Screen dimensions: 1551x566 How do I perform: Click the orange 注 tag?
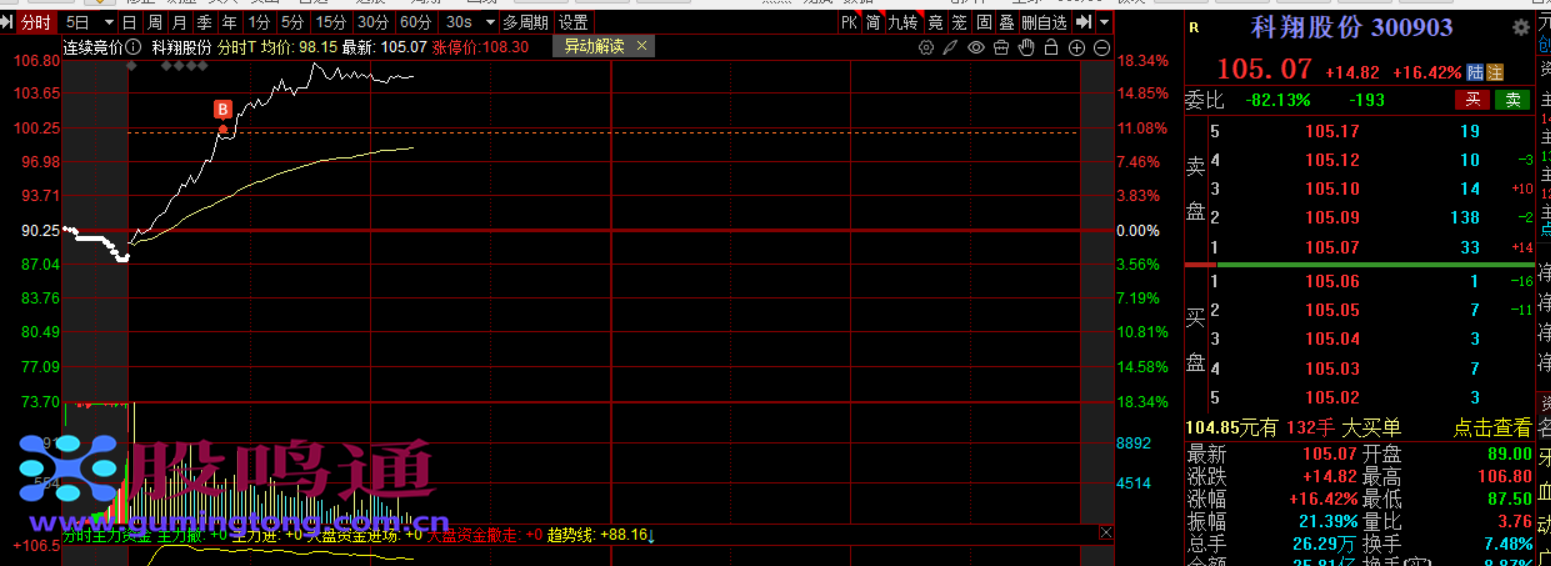pos(1495,72)
